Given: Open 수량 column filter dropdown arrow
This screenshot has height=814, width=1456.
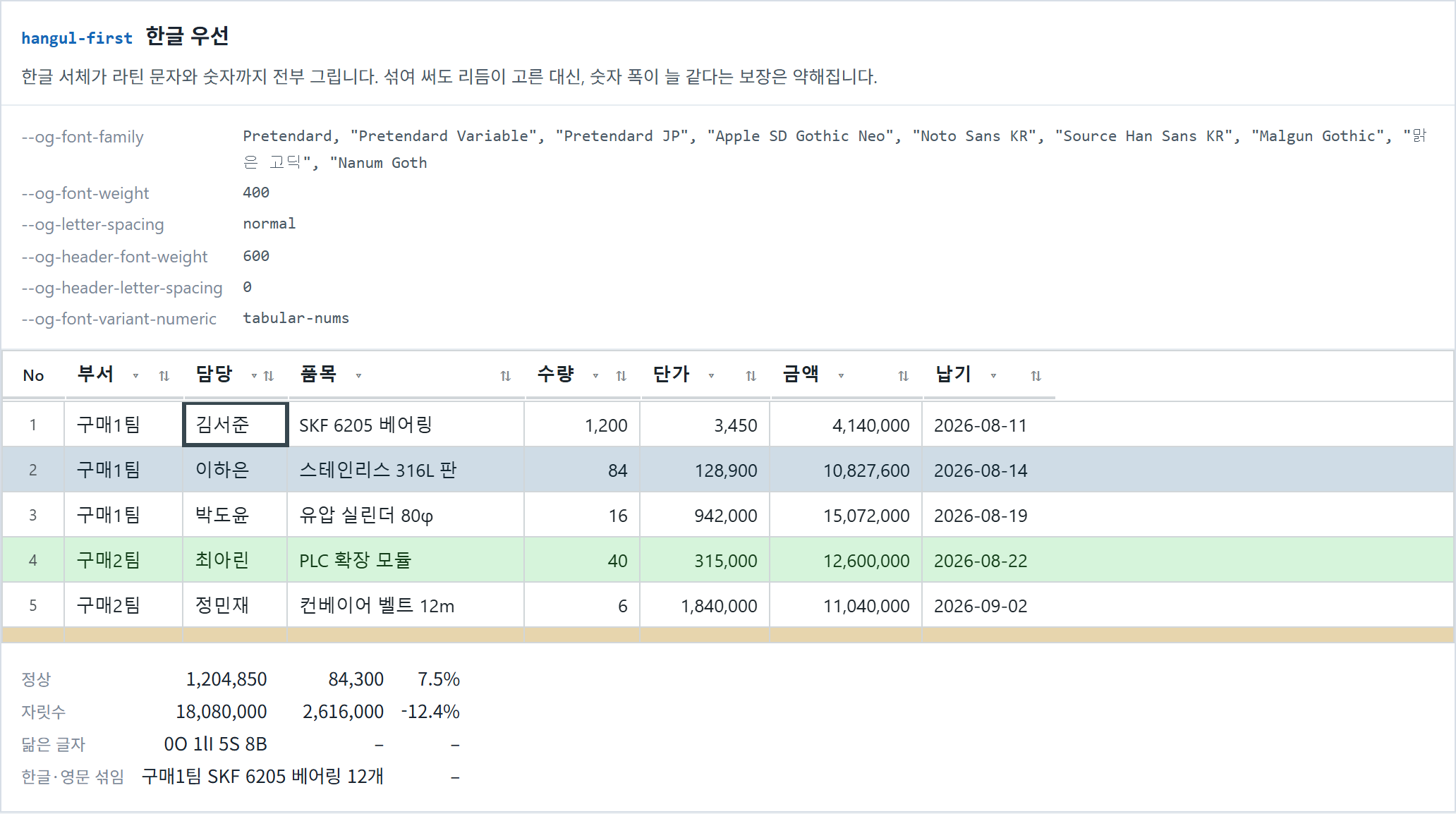Looking at the screenshot, I should click(595, 376).
